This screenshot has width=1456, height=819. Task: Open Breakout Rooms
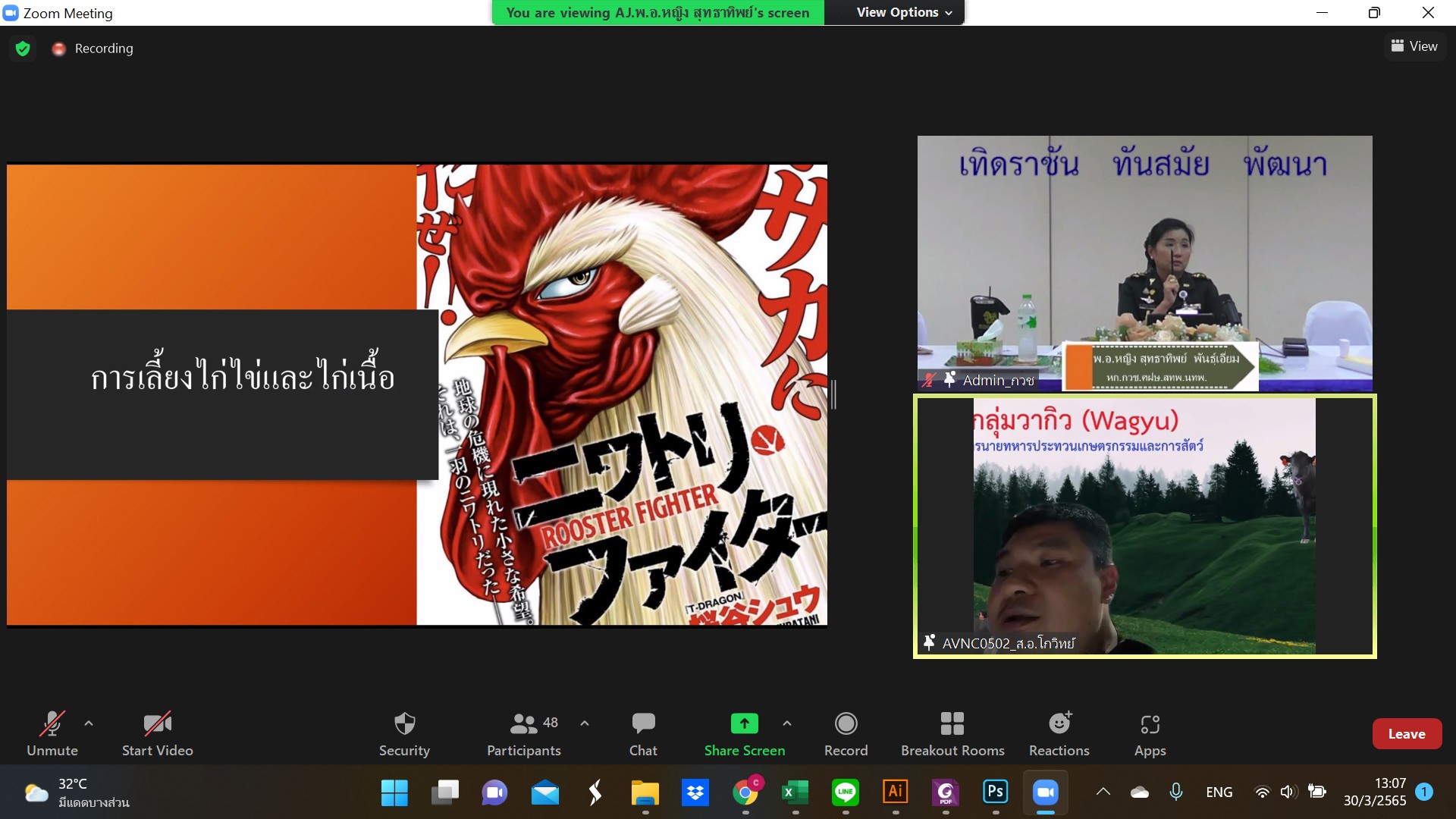click(x=952, y=733)
